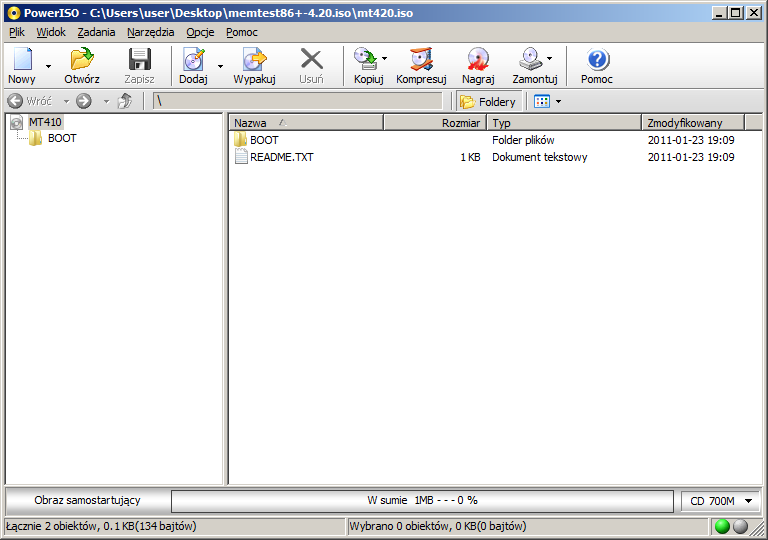Screen dimensions: 768x540
Task: Click the Otwórz open-file icon
Action: (x=82, y=59)
